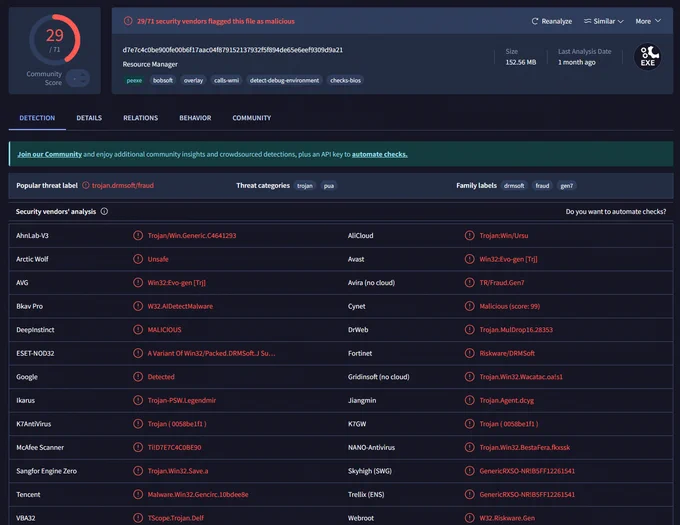Screen dimensions: 680x525
Task: Switch to the DETECTION tab
Action: (x=37, y=118)
